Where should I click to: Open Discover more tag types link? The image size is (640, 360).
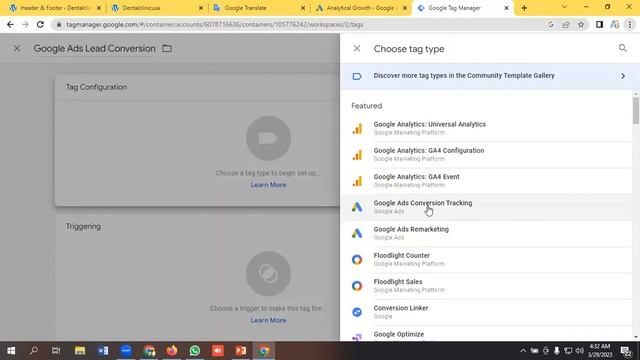(x=464, y=76)
